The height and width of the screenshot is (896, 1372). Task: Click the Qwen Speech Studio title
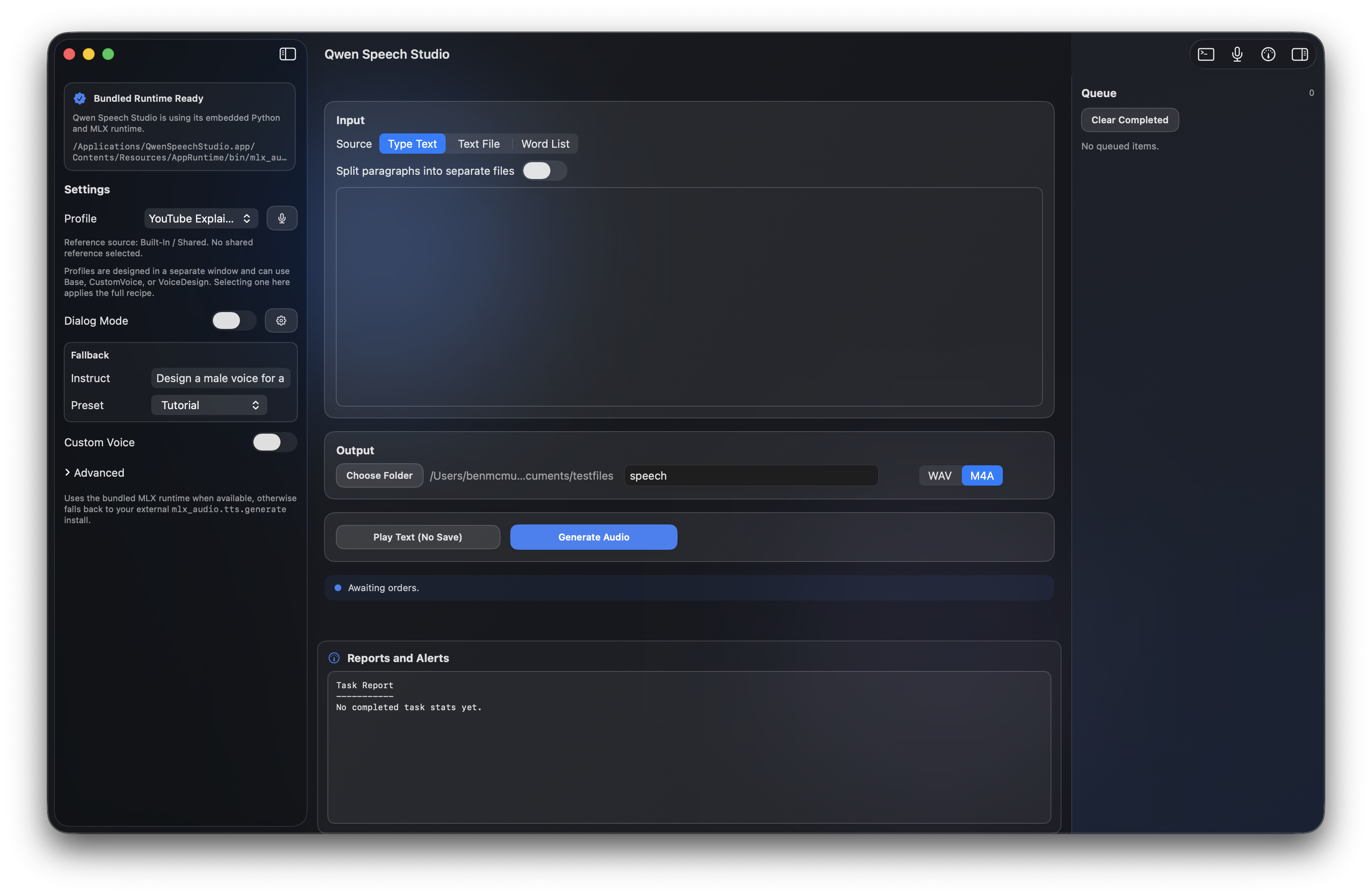point(387,54)
